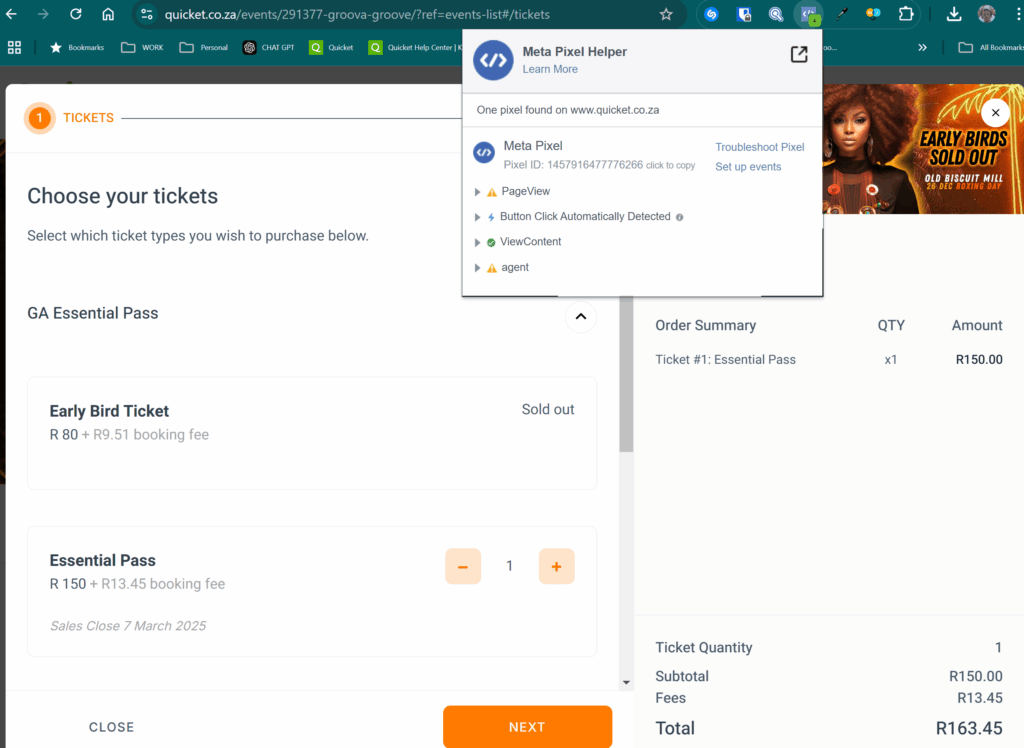Screen dimensions: 1024x748
Task: Open the Downloads icon in toolbar
Action: pyautogui.click(x=953, y=14)
